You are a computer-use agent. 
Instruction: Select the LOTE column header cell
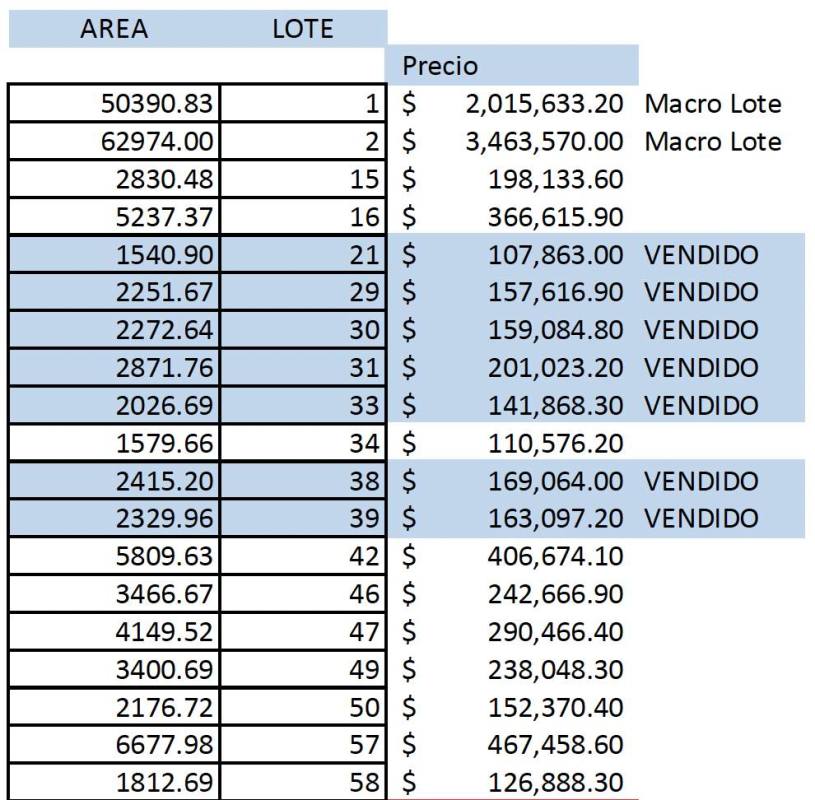[x=302, y=29]
